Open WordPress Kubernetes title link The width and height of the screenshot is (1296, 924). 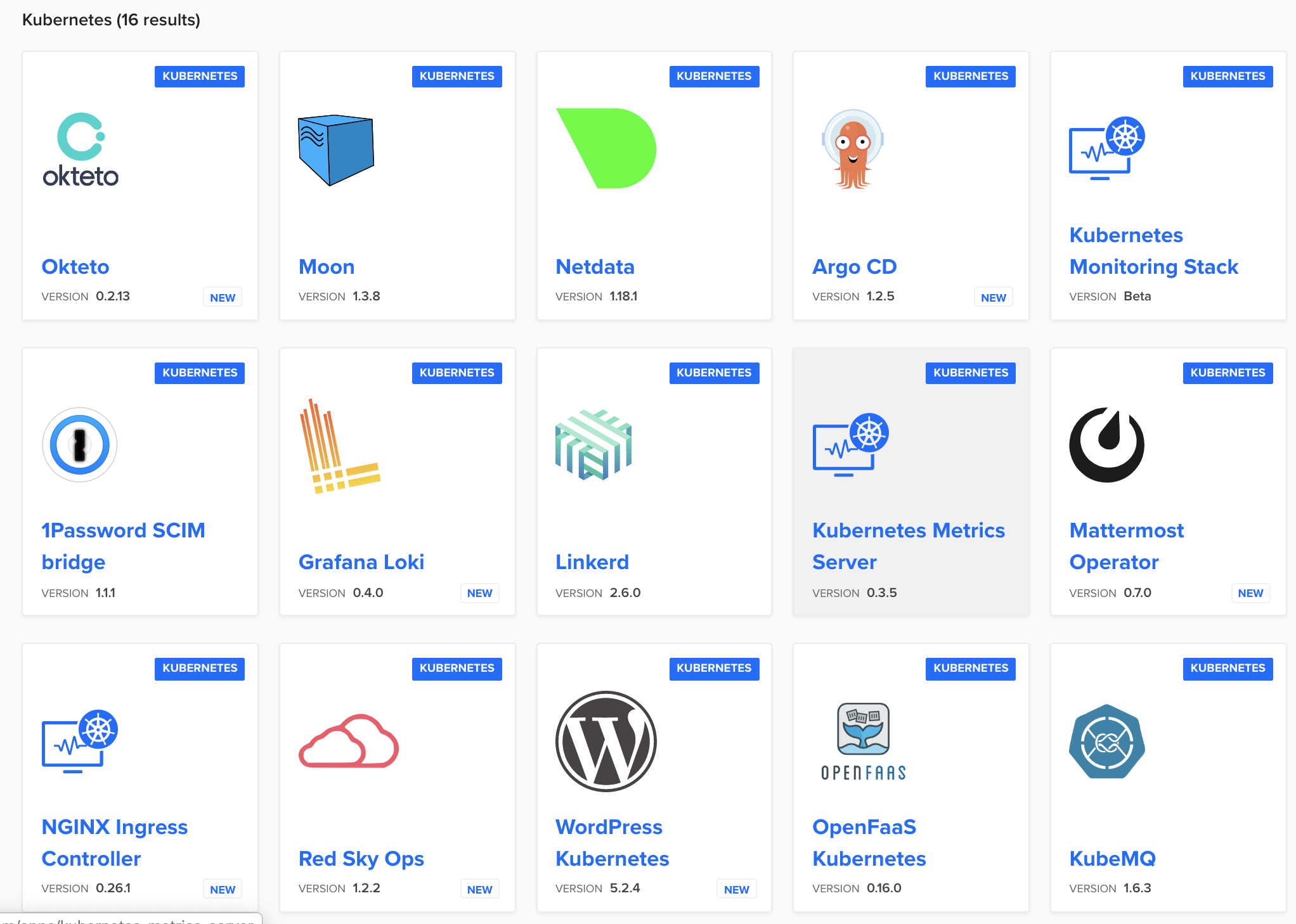[612, 843]
